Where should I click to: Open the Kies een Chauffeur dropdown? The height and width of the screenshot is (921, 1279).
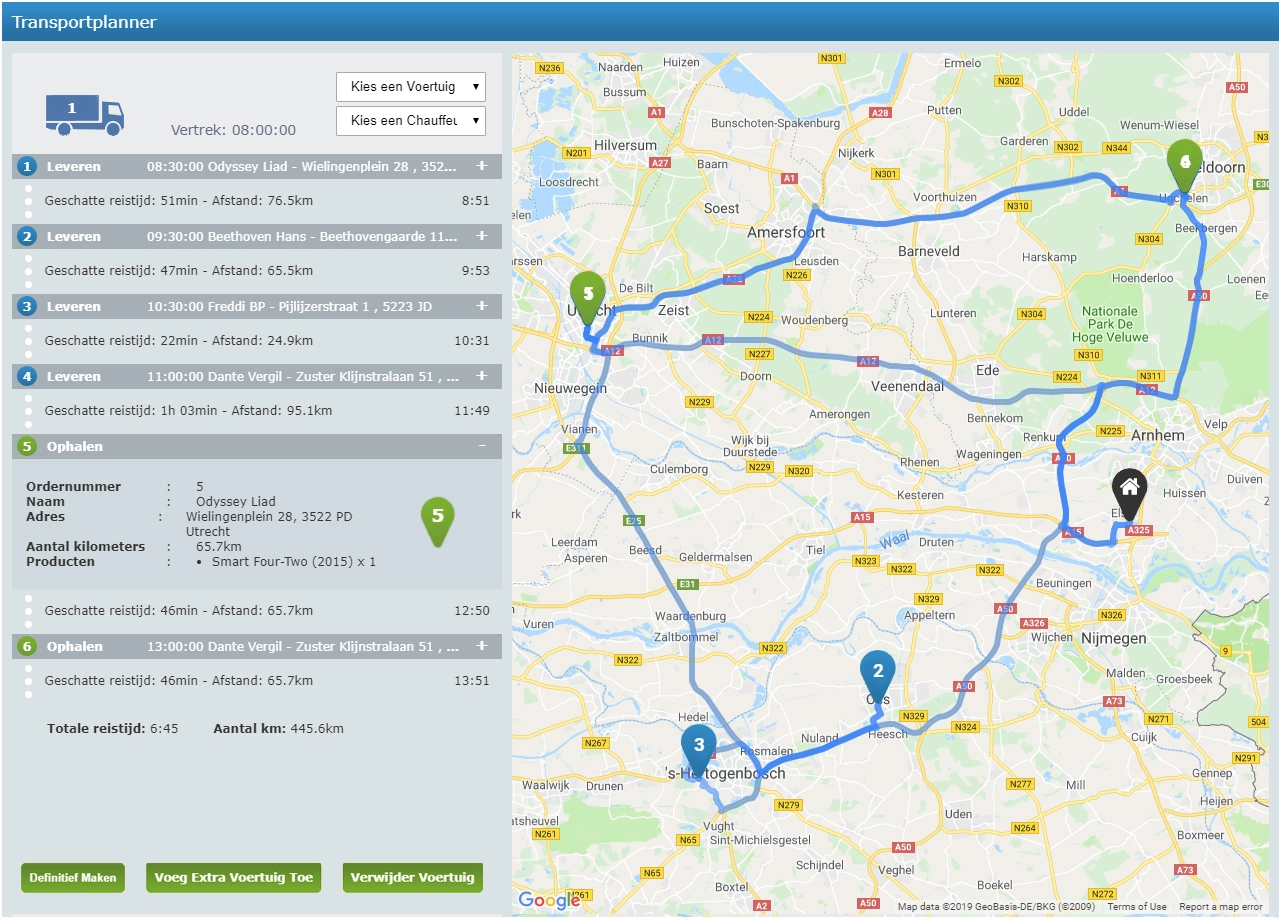[x=410, y=120]
